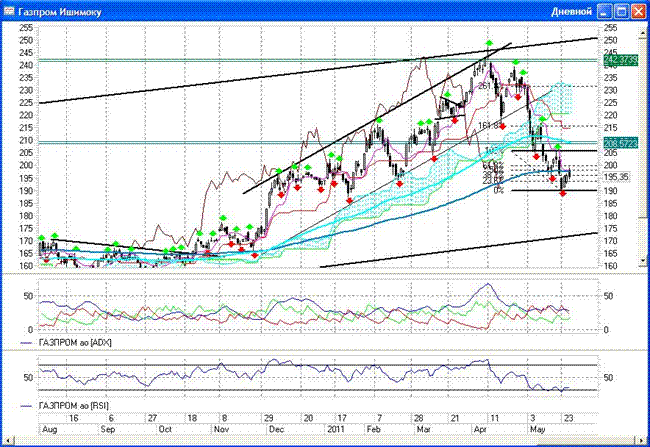Click the 170 value on right price scale
The height and width of the screenshot is (447, 650).
click(x=611, y=241)
